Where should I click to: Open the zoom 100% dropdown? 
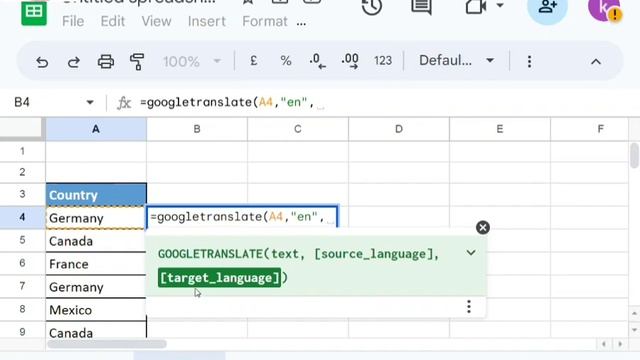click(192, 62)
